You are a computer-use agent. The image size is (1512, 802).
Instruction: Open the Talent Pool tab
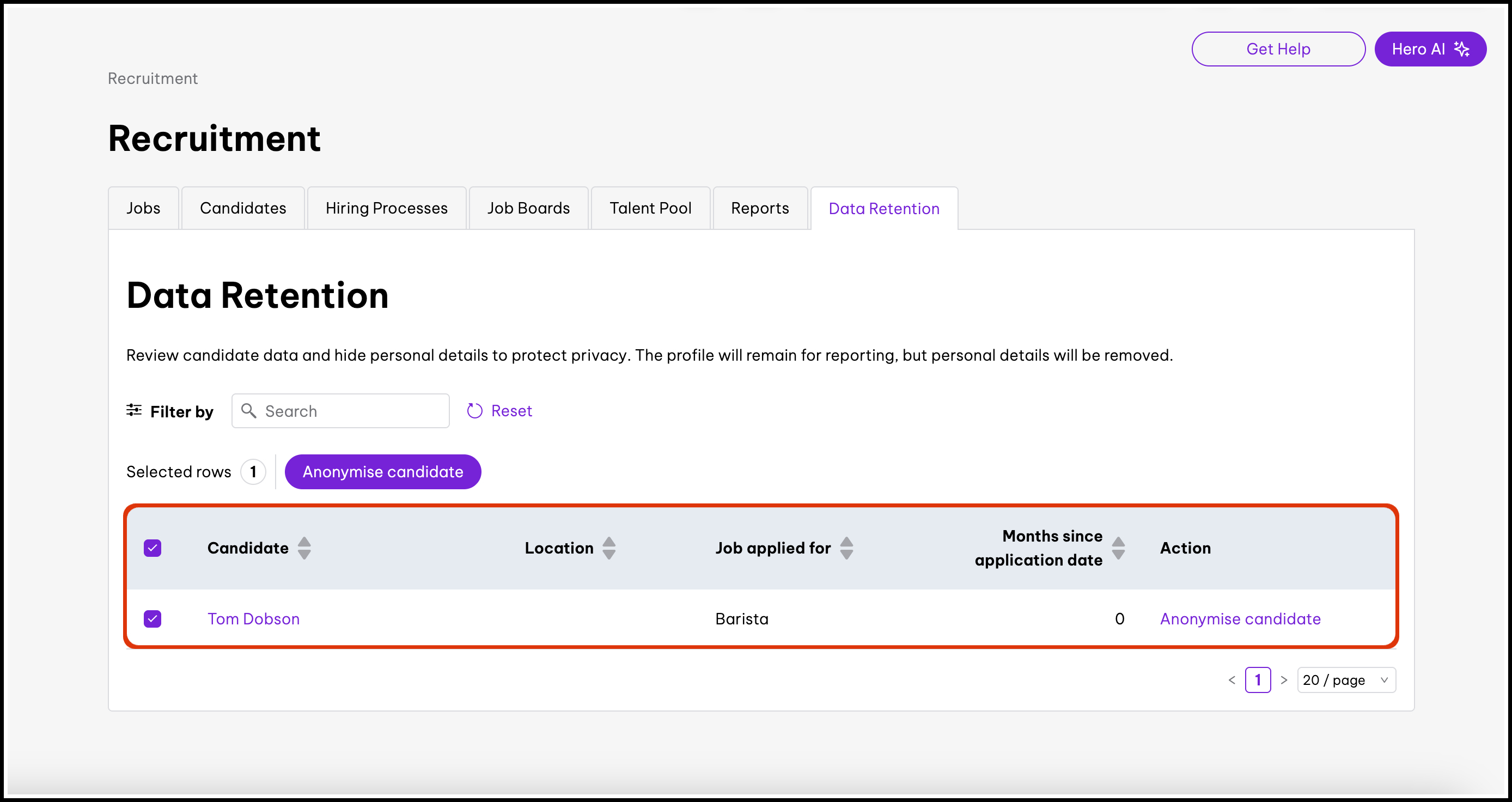coord(650,209)
